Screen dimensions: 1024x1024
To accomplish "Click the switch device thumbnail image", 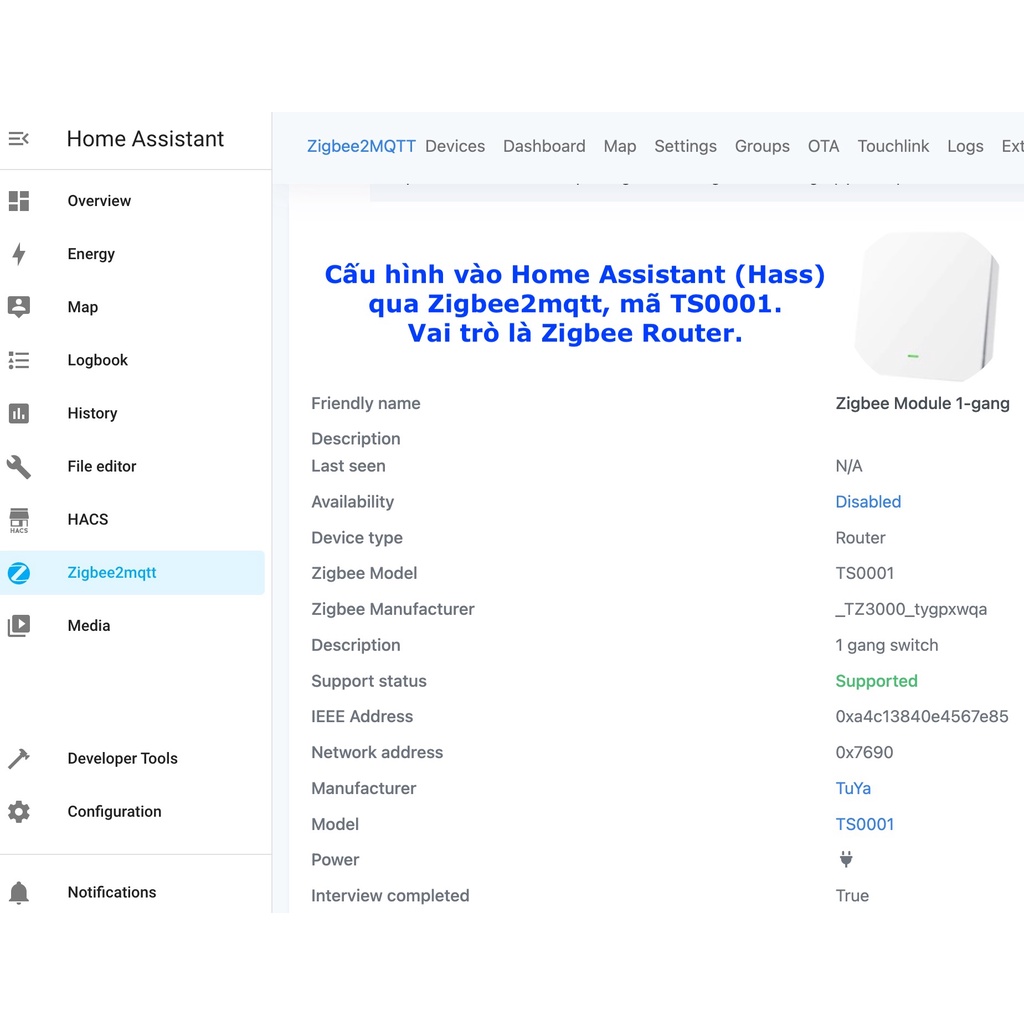I will tap(927, 305).
